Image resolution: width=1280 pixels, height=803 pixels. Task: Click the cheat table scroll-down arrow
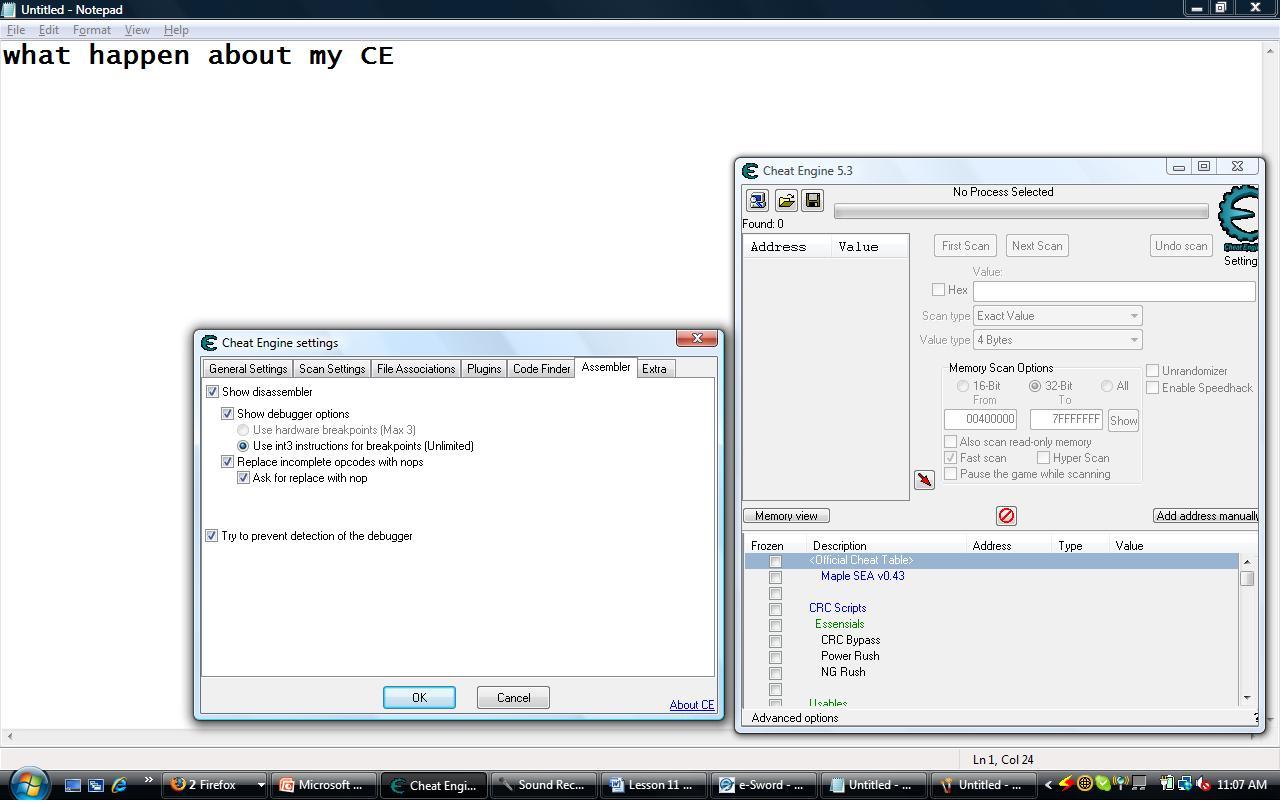click(x=1247, y=697)
